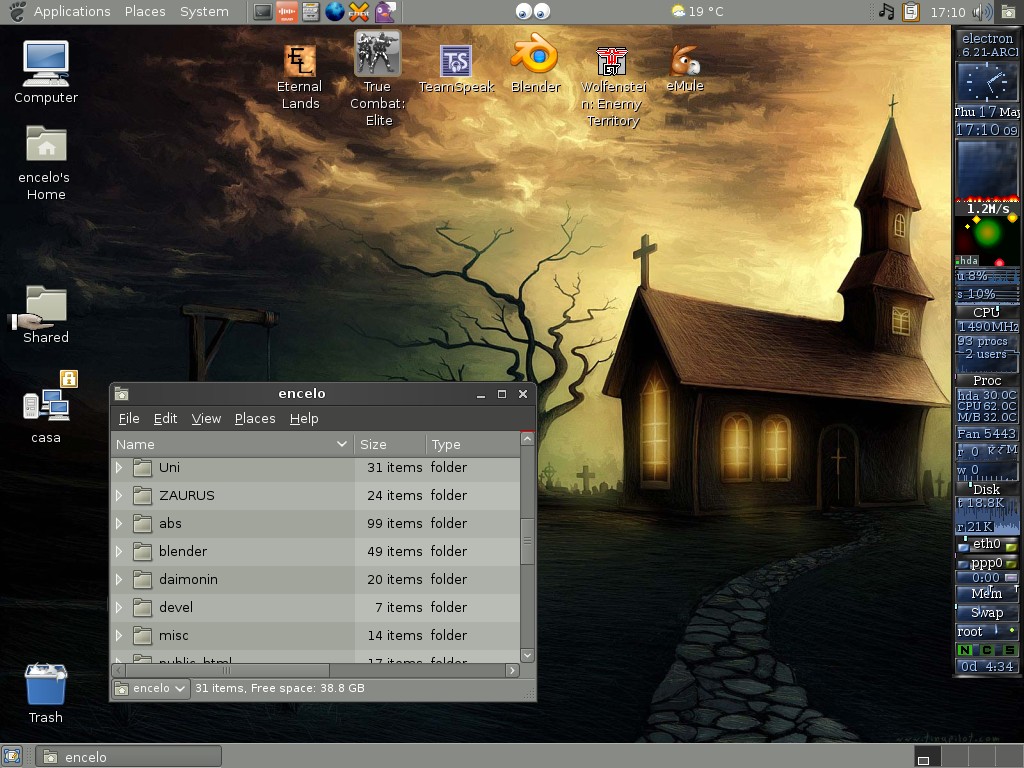The image size is (1024, 768).
Task: Select the ZAURUS folder icon
Action: [x=142, y=496]
